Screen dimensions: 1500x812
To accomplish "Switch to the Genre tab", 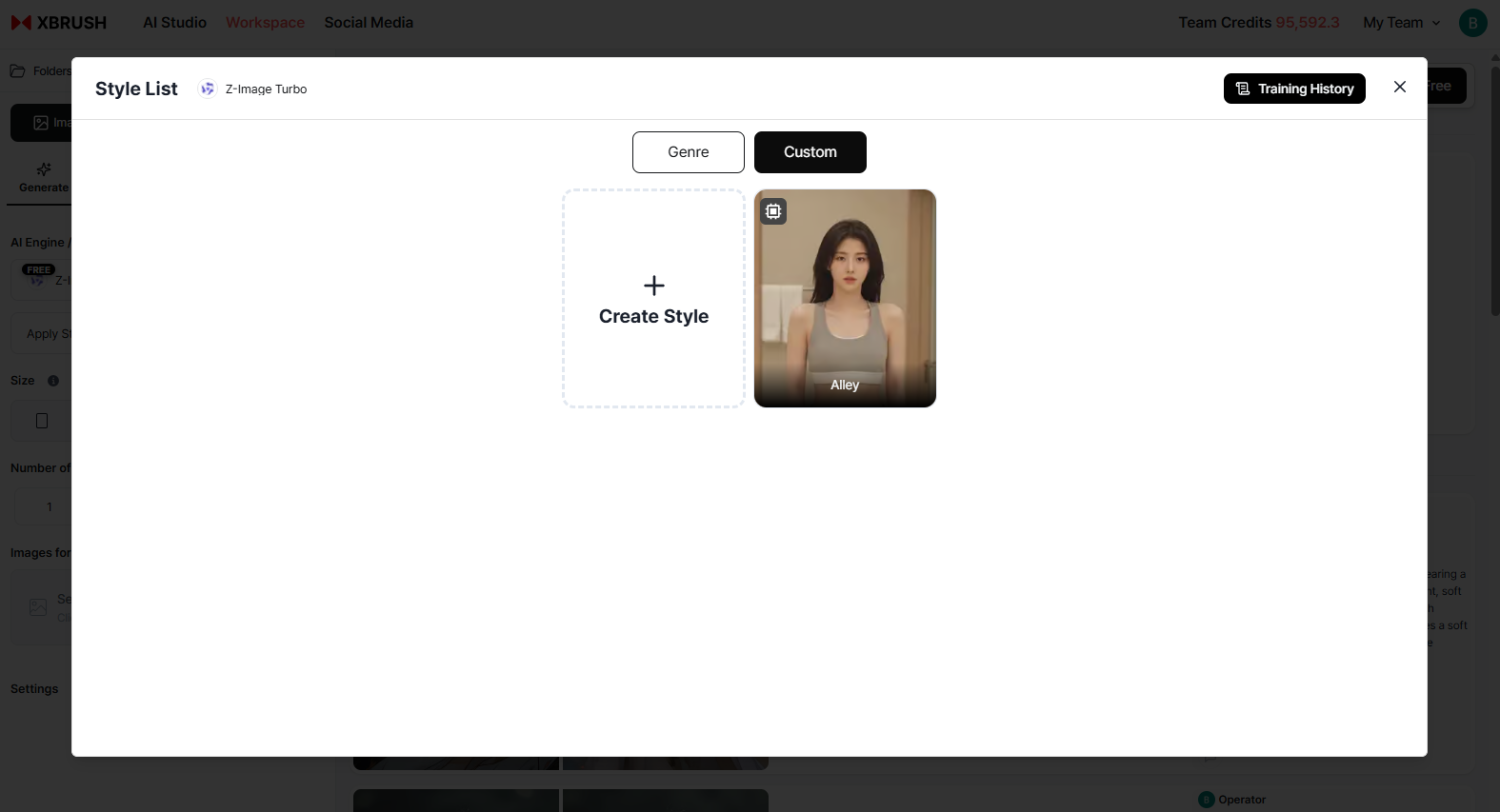I will click(689, 152).
